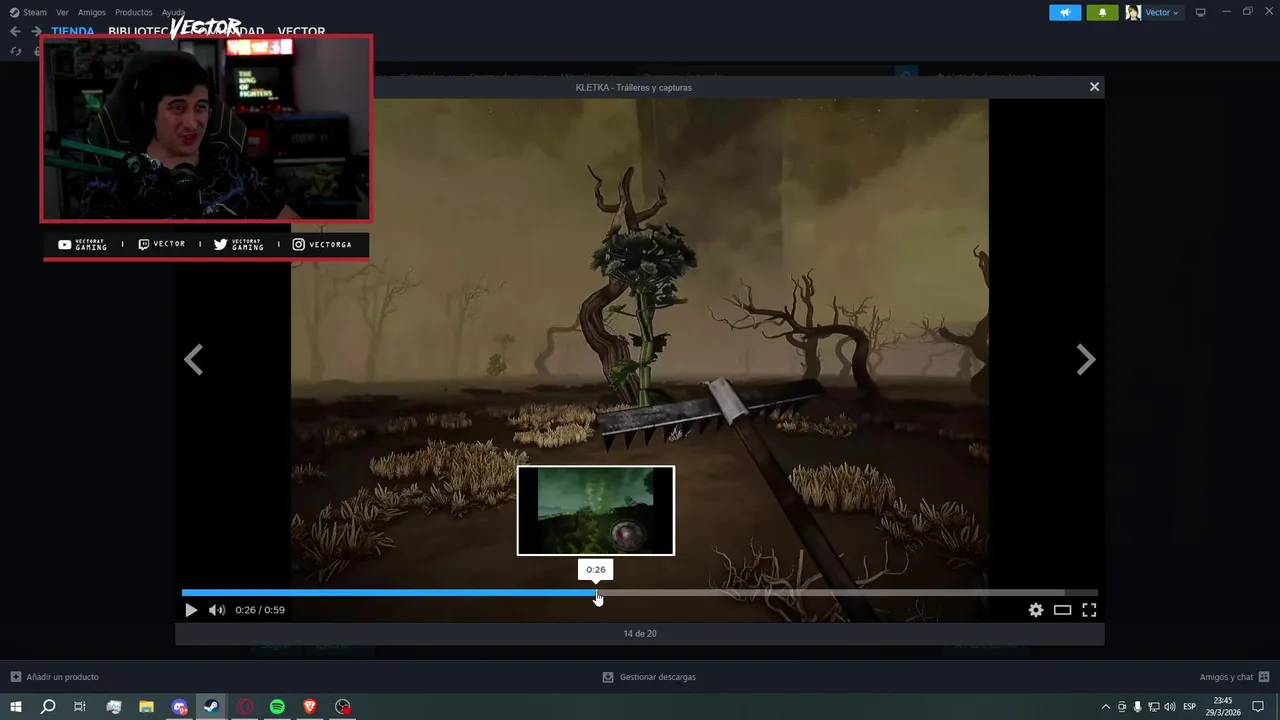1280x720 pixels.
Task: Open the Opera icon in the taskbar
Action: (x=245, y=707)
